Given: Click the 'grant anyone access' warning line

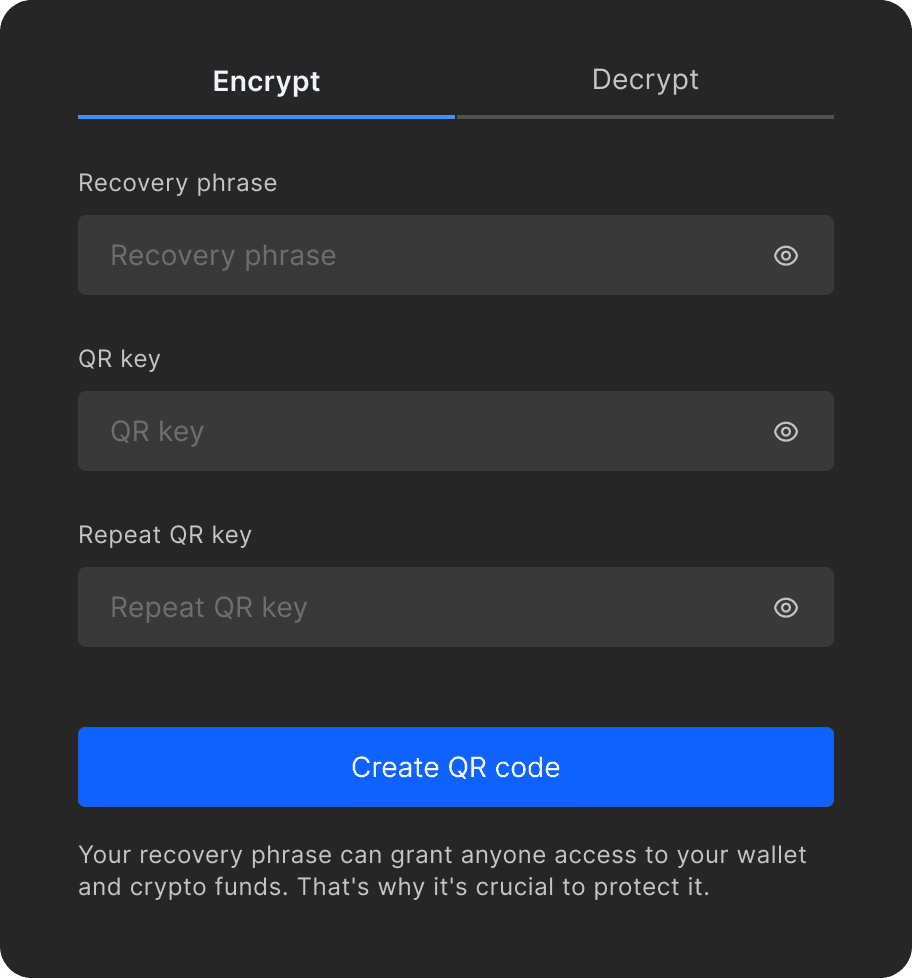Looking at the screenshot, I should point(442,856).
